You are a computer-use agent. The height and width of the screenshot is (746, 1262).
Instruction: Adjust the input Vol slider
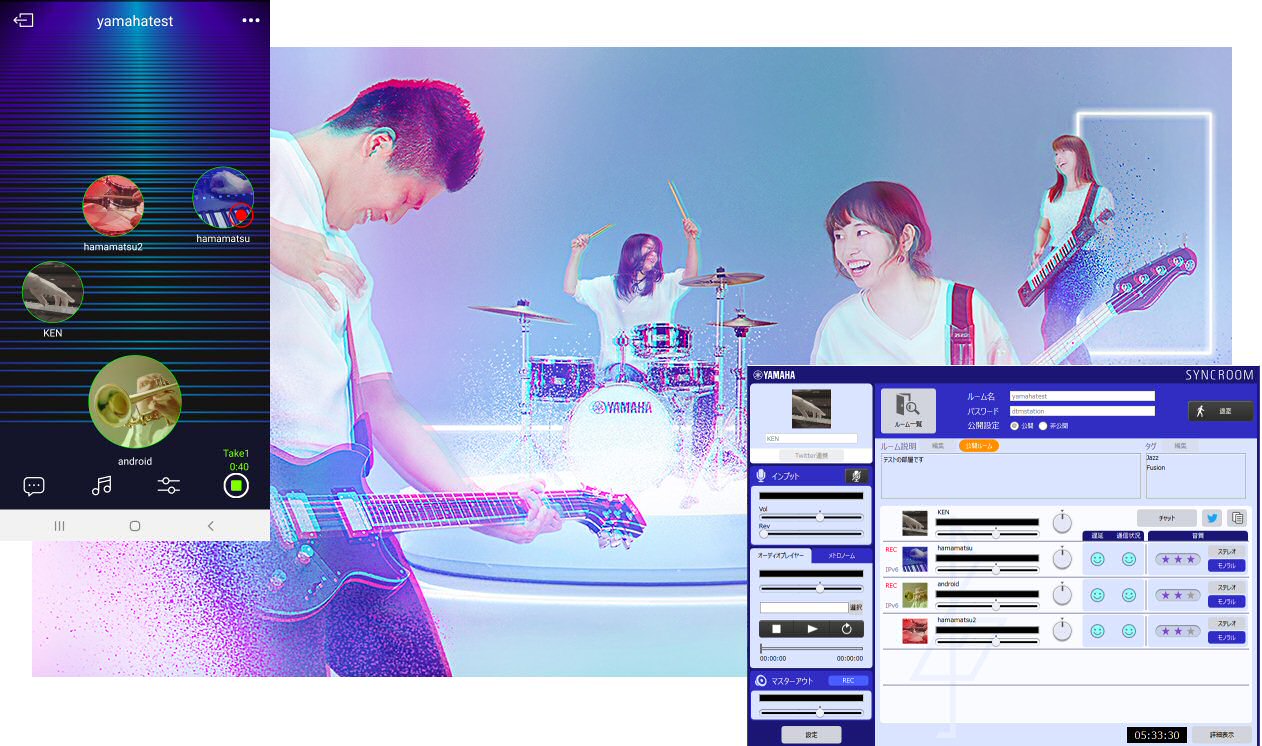point(811,516)
